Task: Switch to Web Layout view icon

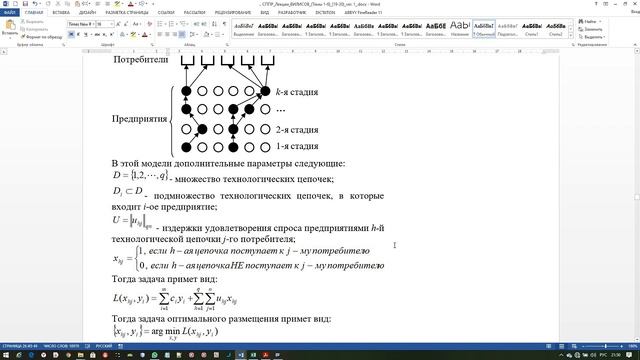Action: [x=574, y=346]
